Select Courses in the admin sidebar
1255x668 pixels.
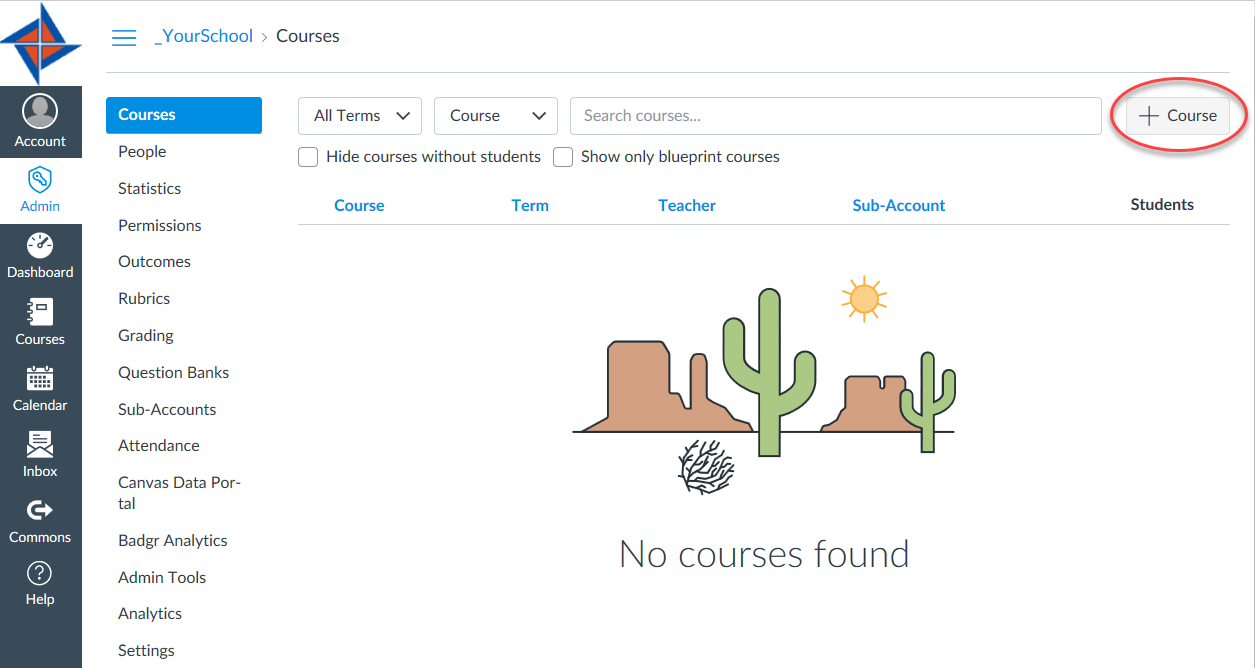pyautogui.click(x=184, y=115)
